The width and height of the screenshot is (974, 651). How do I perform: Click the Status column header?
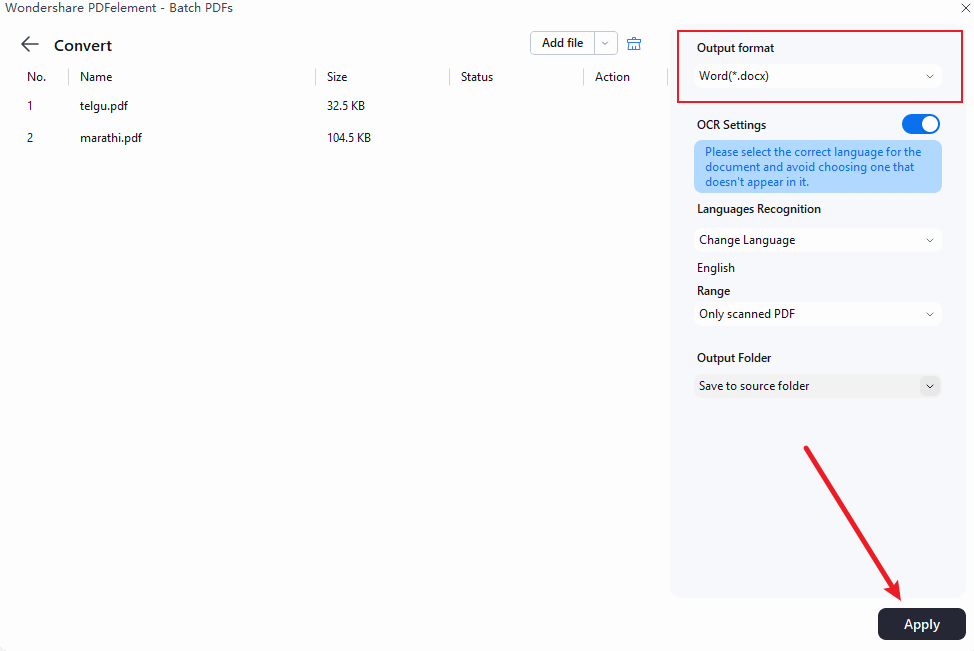tap(477, 77)
